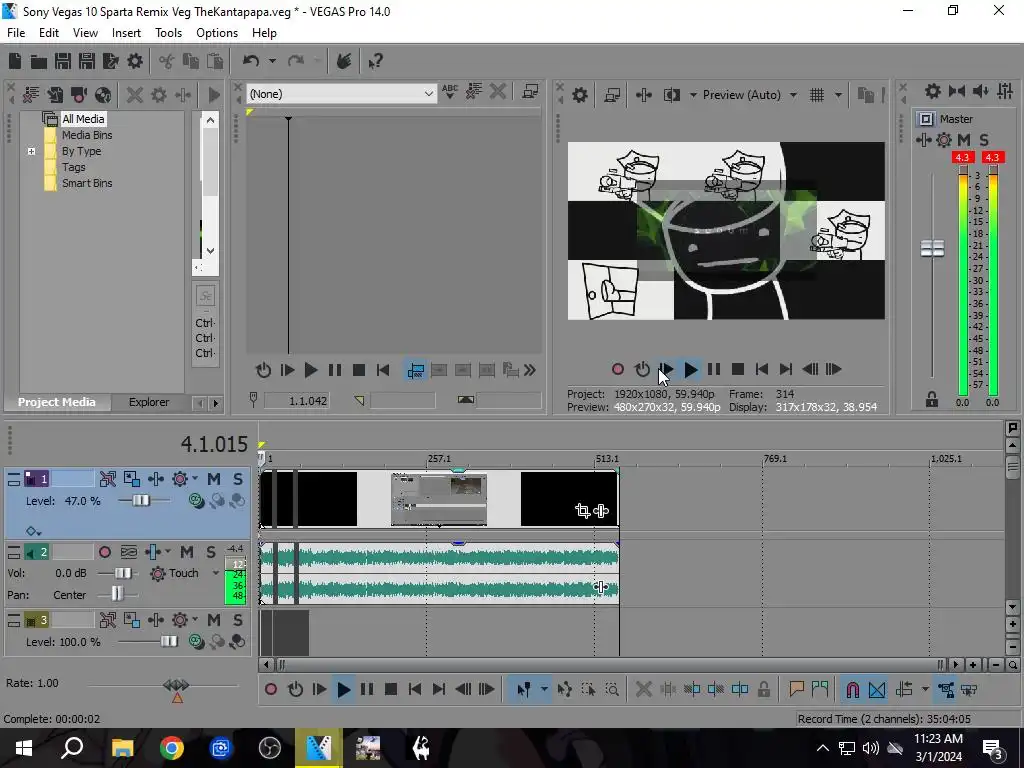Select the Envelope Edit tool
This screenshot has height=768, width=1024.
(x=565, y=689)
